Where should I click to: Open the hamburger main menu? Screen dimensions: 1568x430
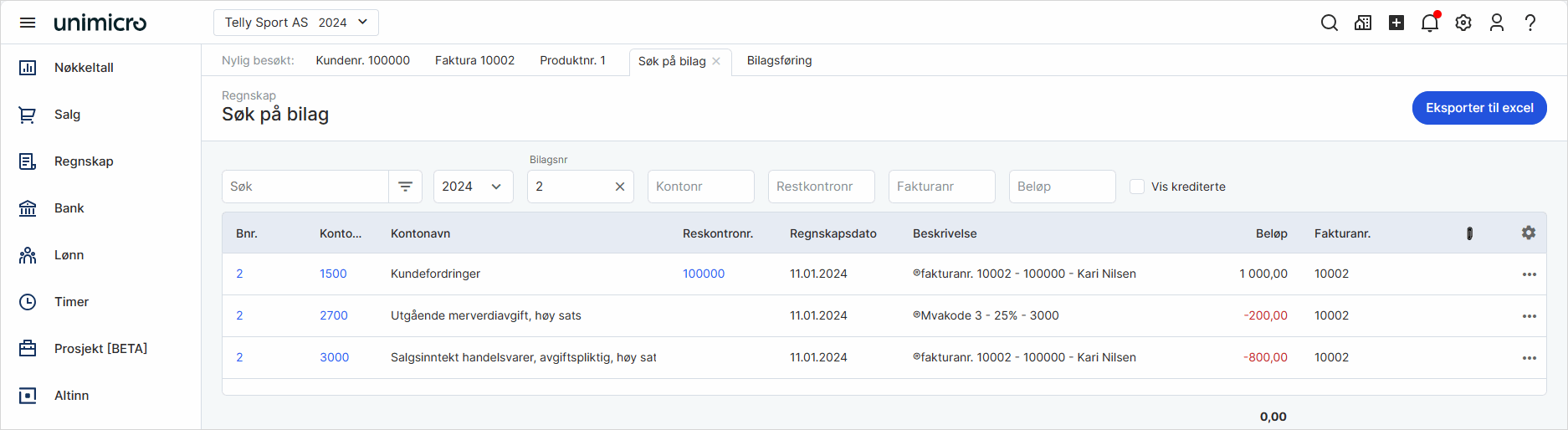pos(28,23)
